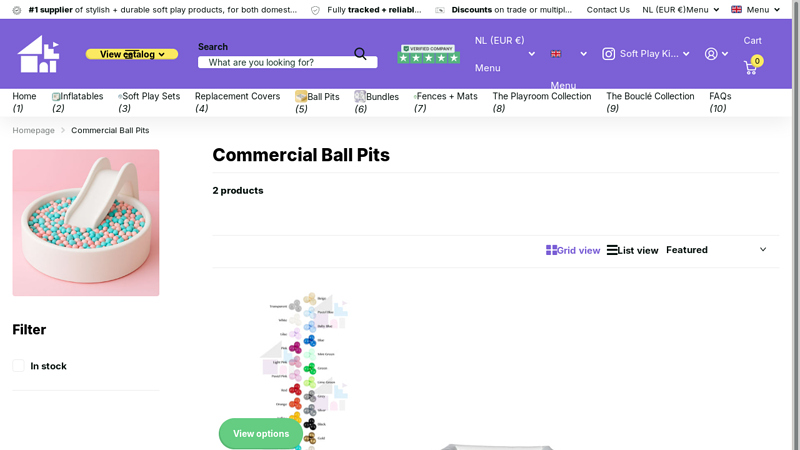Expand the language flag dropdown chevron
Viewport: 800px width, 450px height.
pos(583,54)
